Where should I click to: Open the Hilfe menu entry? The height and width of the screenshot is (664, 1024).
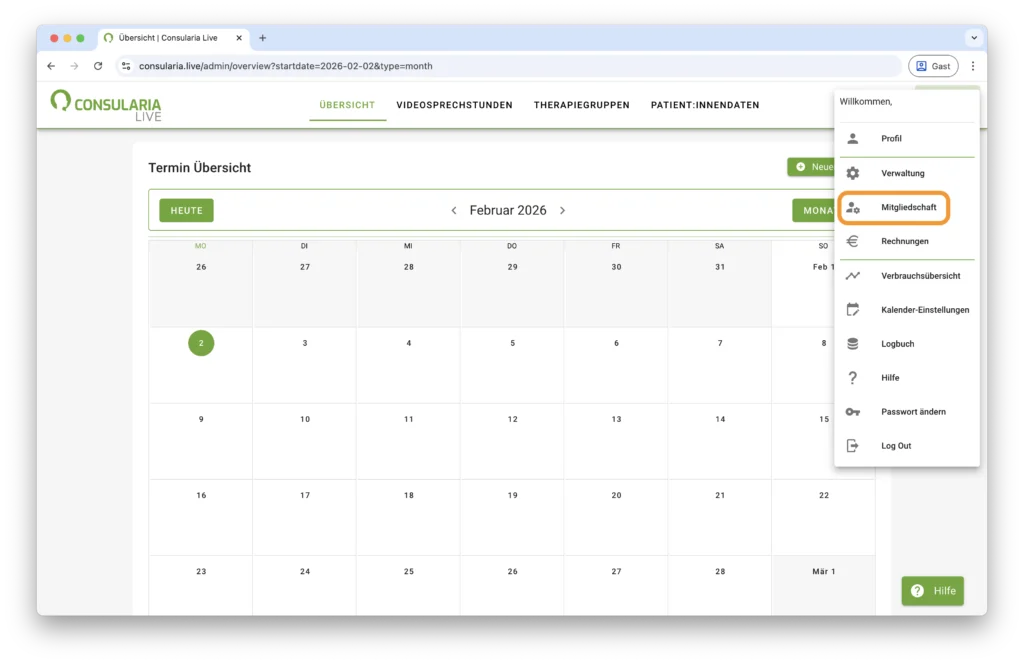[x=889, y=378]
